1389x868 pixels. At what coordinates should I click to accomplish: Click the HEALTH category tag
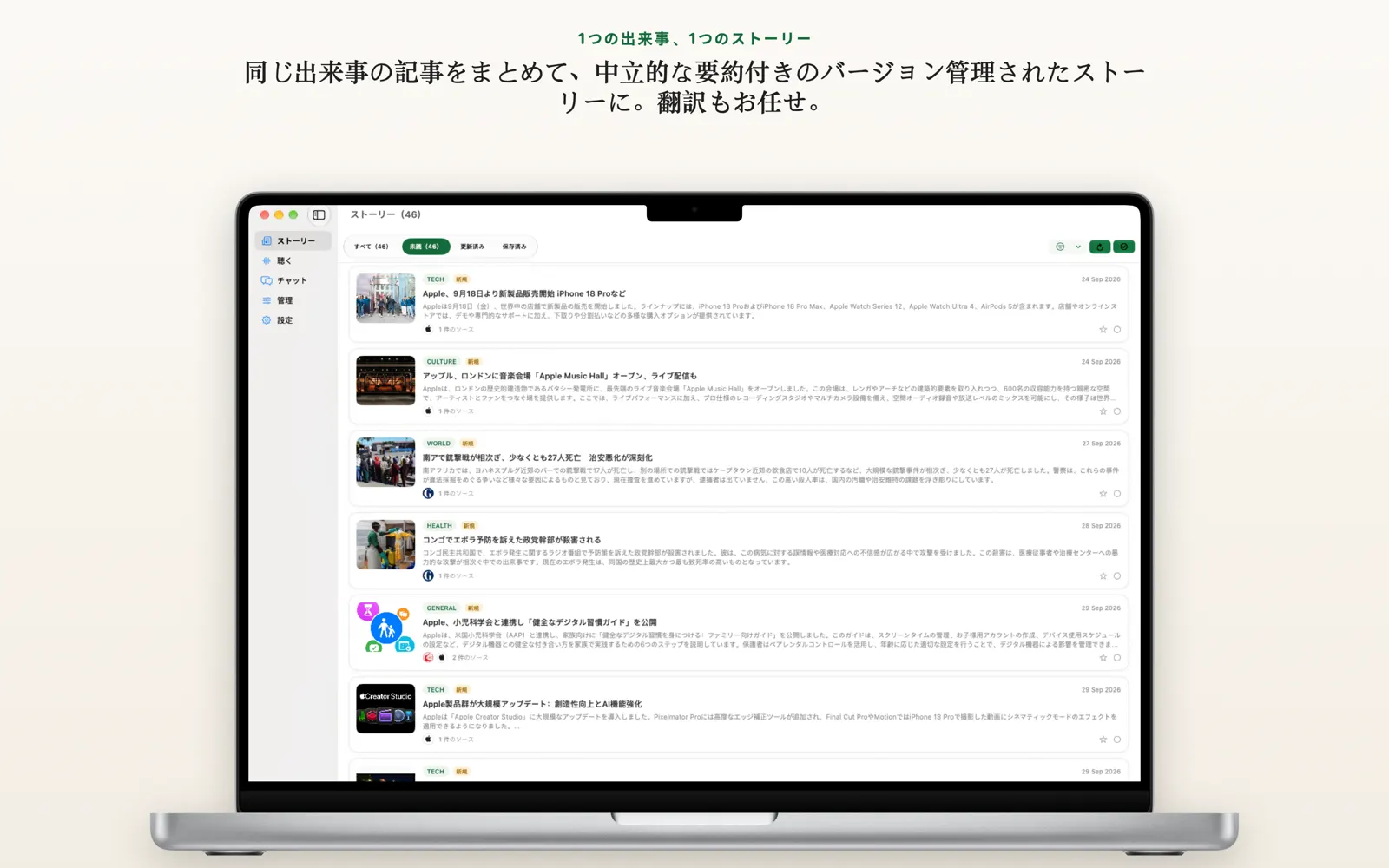[x=439, y=526]
